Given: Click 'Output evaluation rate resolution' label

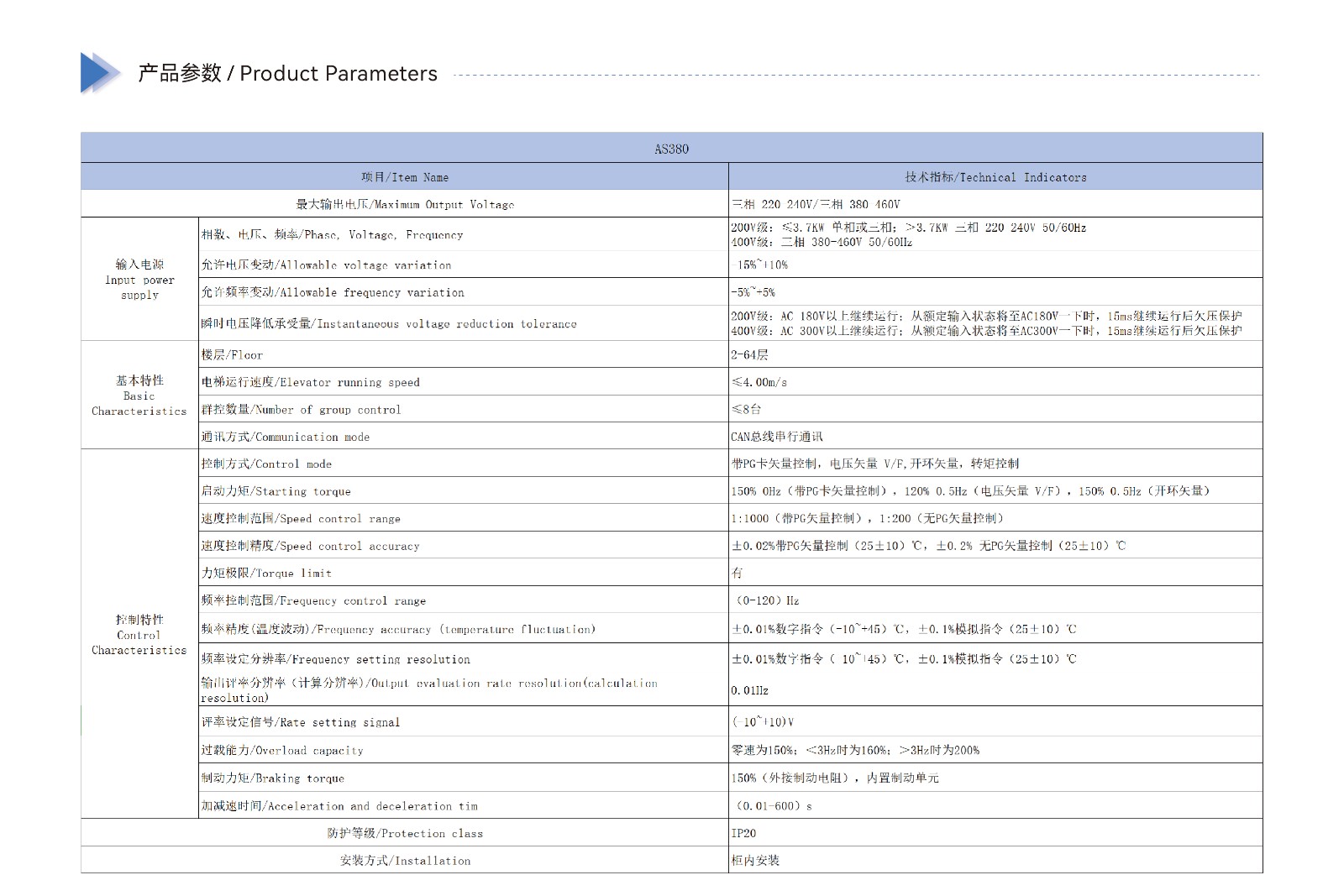Looking at the screenshot, I should point(429,690).
